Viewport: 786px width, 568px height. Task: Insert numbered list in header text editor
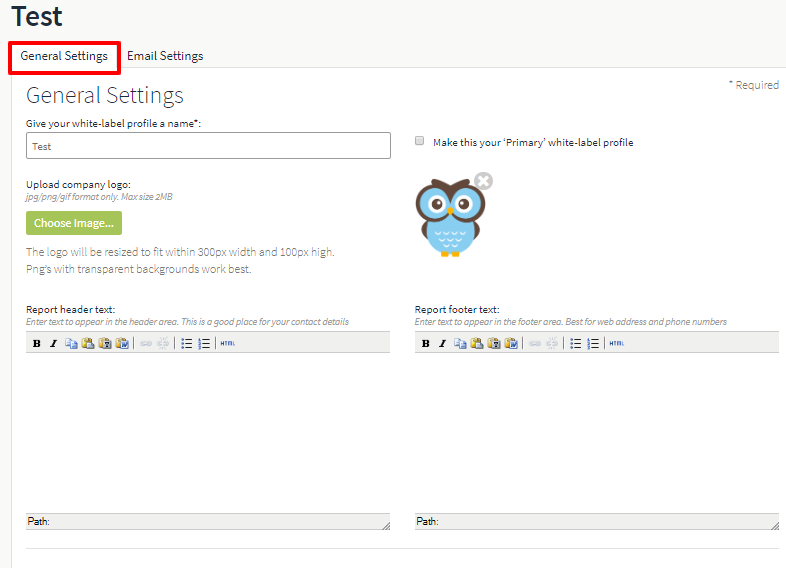pos(204,343)
